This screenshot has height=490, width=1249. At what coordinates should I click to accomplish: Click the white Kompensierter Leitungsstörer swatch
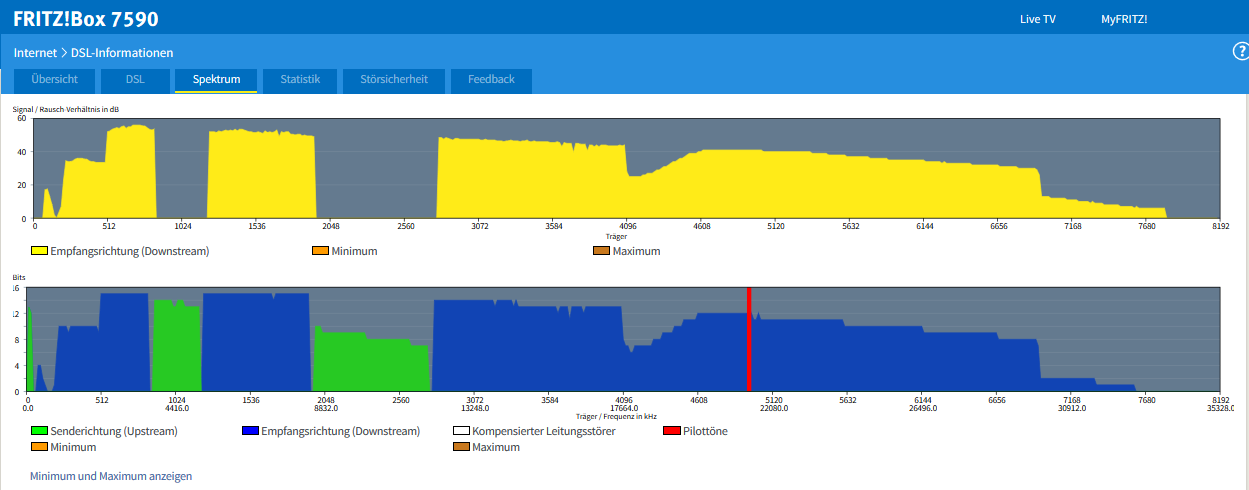(x=461, y=432)
